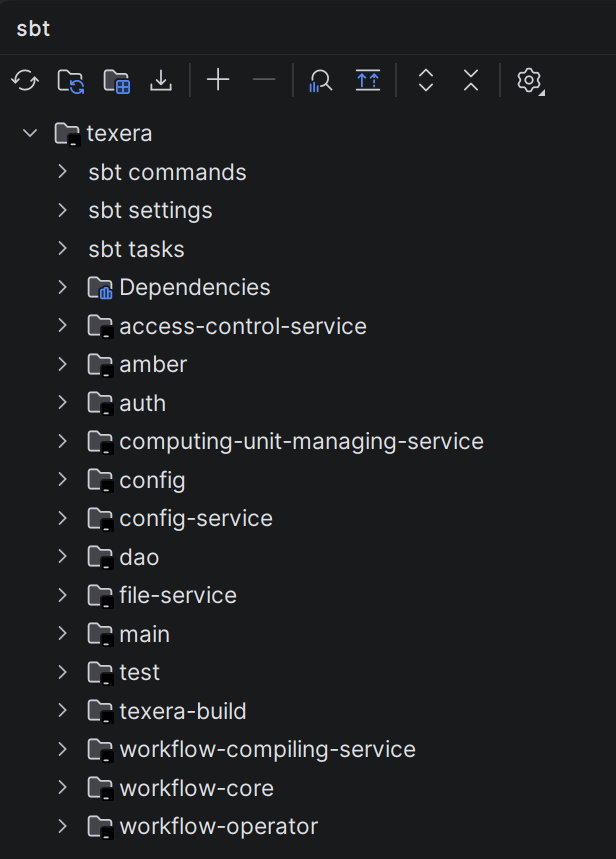Select the texera-build module
Screen dimensions: 616x859
click(183, 711)
